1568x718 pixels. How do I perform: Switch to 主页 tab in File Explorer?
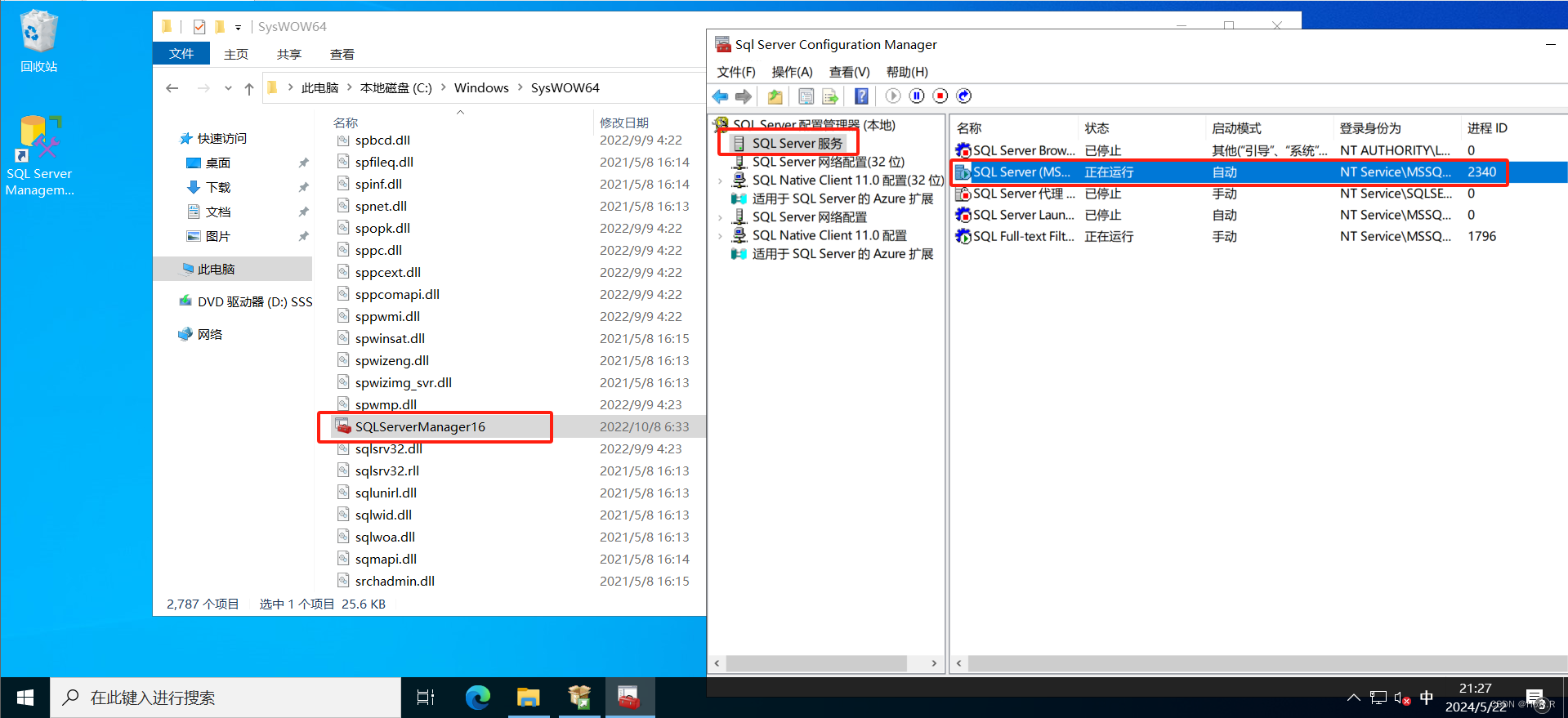[236, 55]
